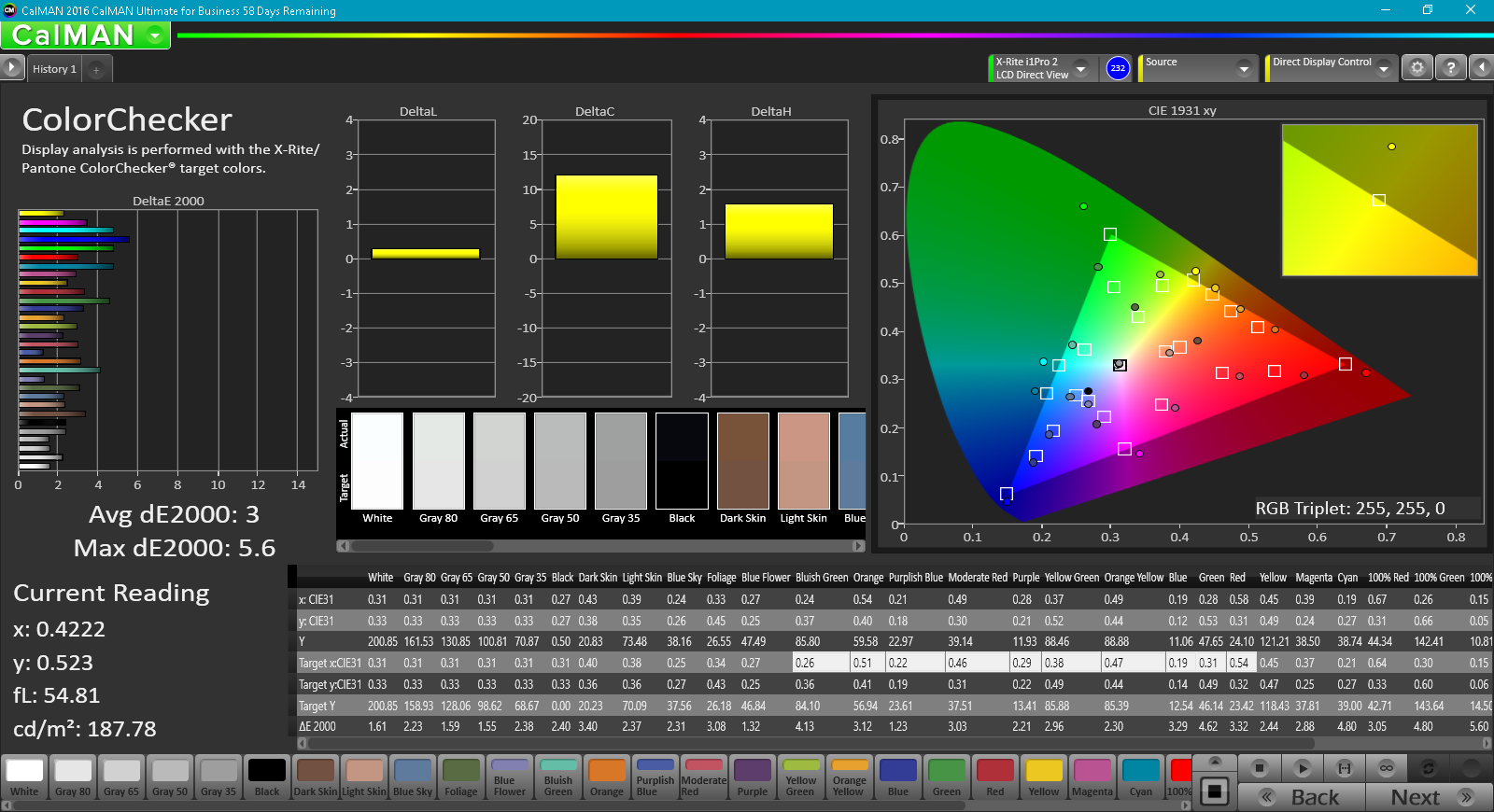Switch to the History 1 tab
The image size is (1494, 812).
click(54, 69)
